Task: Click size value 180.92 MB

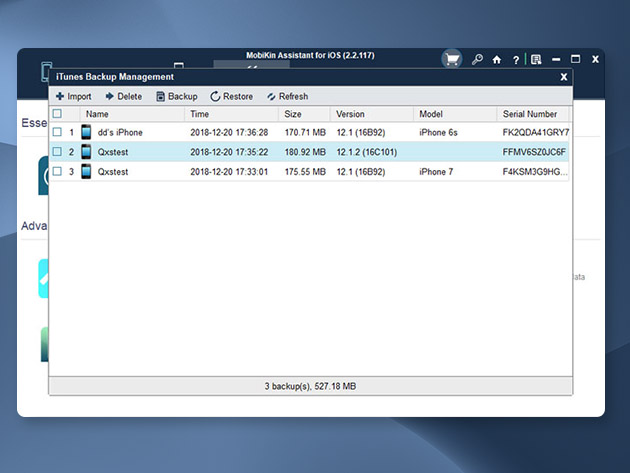Action: (x=305, y=152)
